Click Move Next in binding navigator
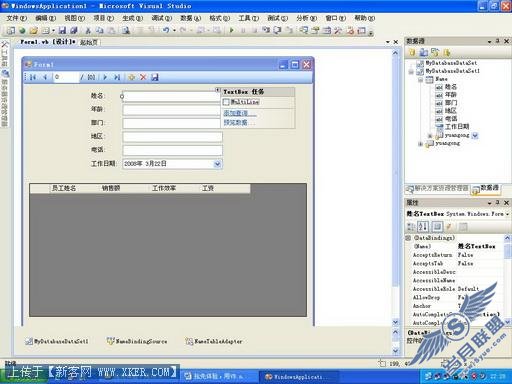 click(105, 77)
